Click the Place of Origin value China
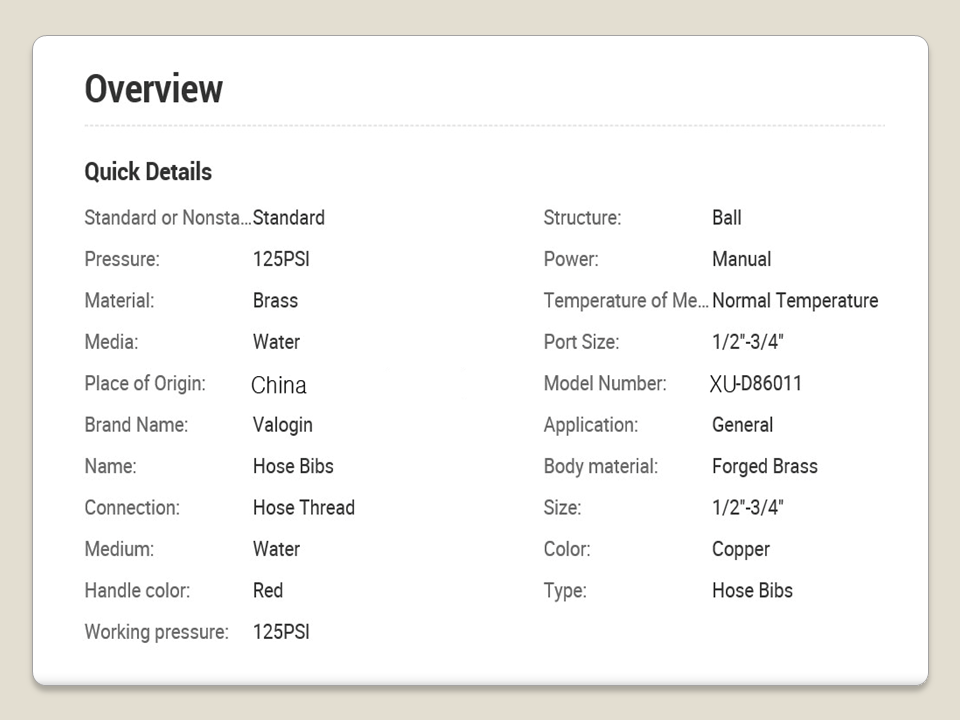Screen dimensions: 960x720 (x=278, y=385)
